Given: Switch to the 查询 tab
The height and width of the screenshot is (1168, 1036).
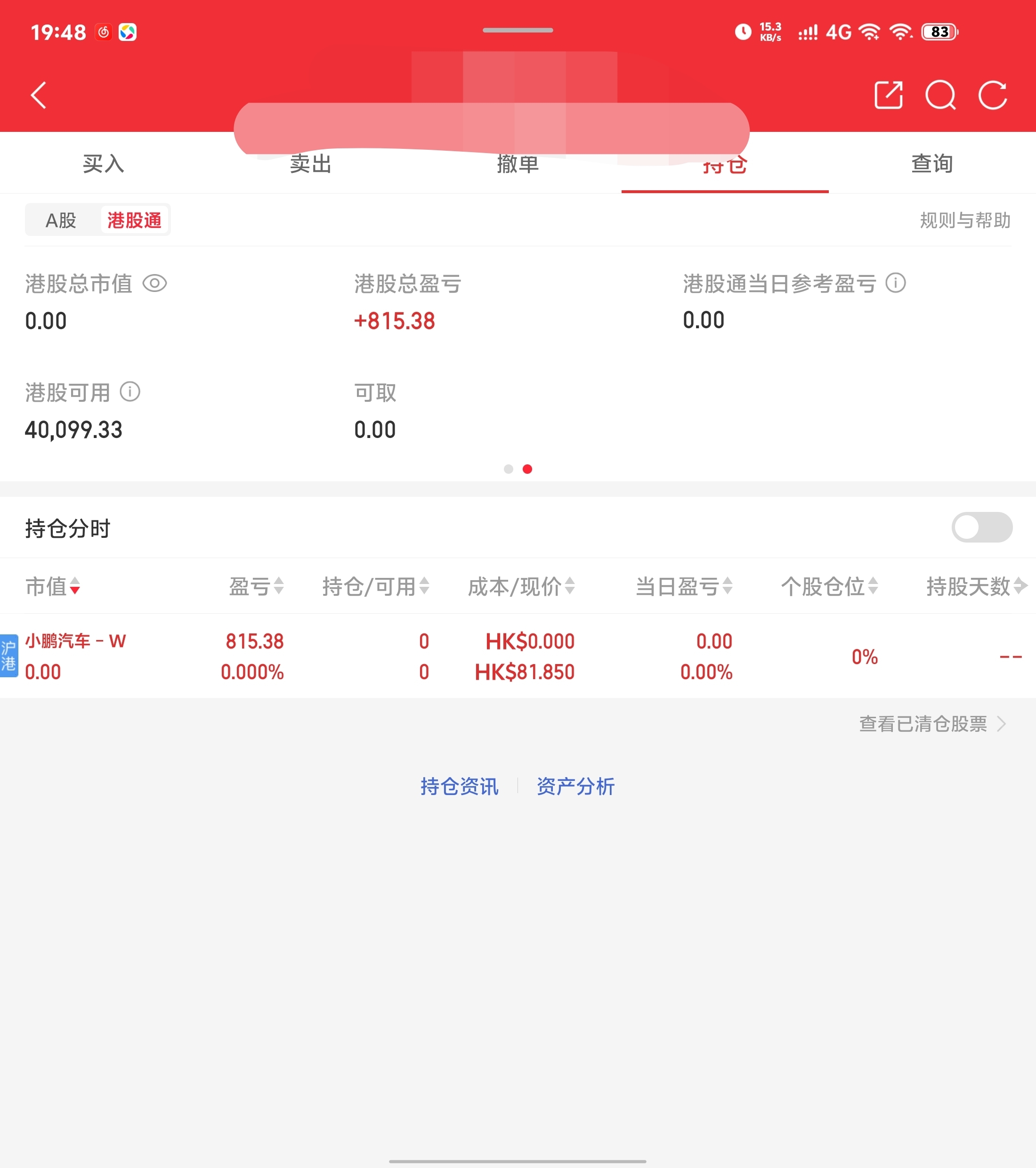Looking at the screenshot, I should click(931, 164).
